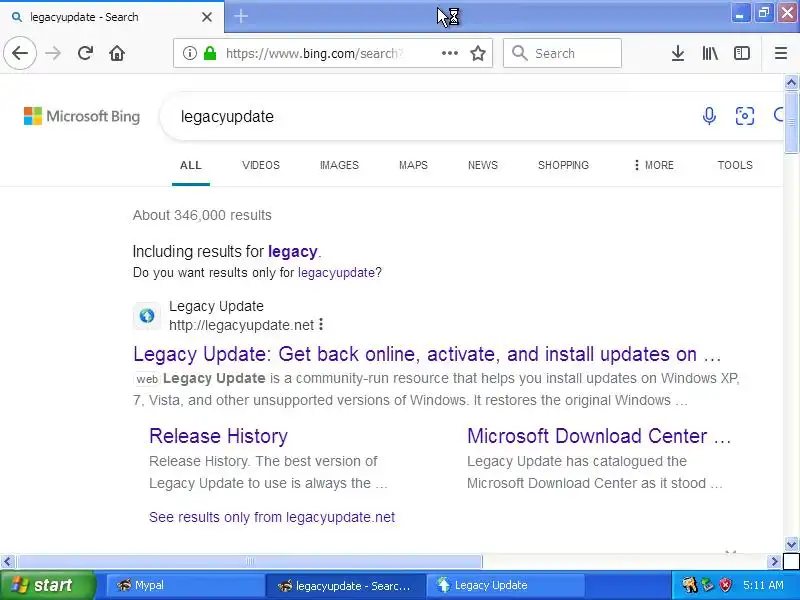
Task: Open the browser home page
Action: (x=117, y=53)
